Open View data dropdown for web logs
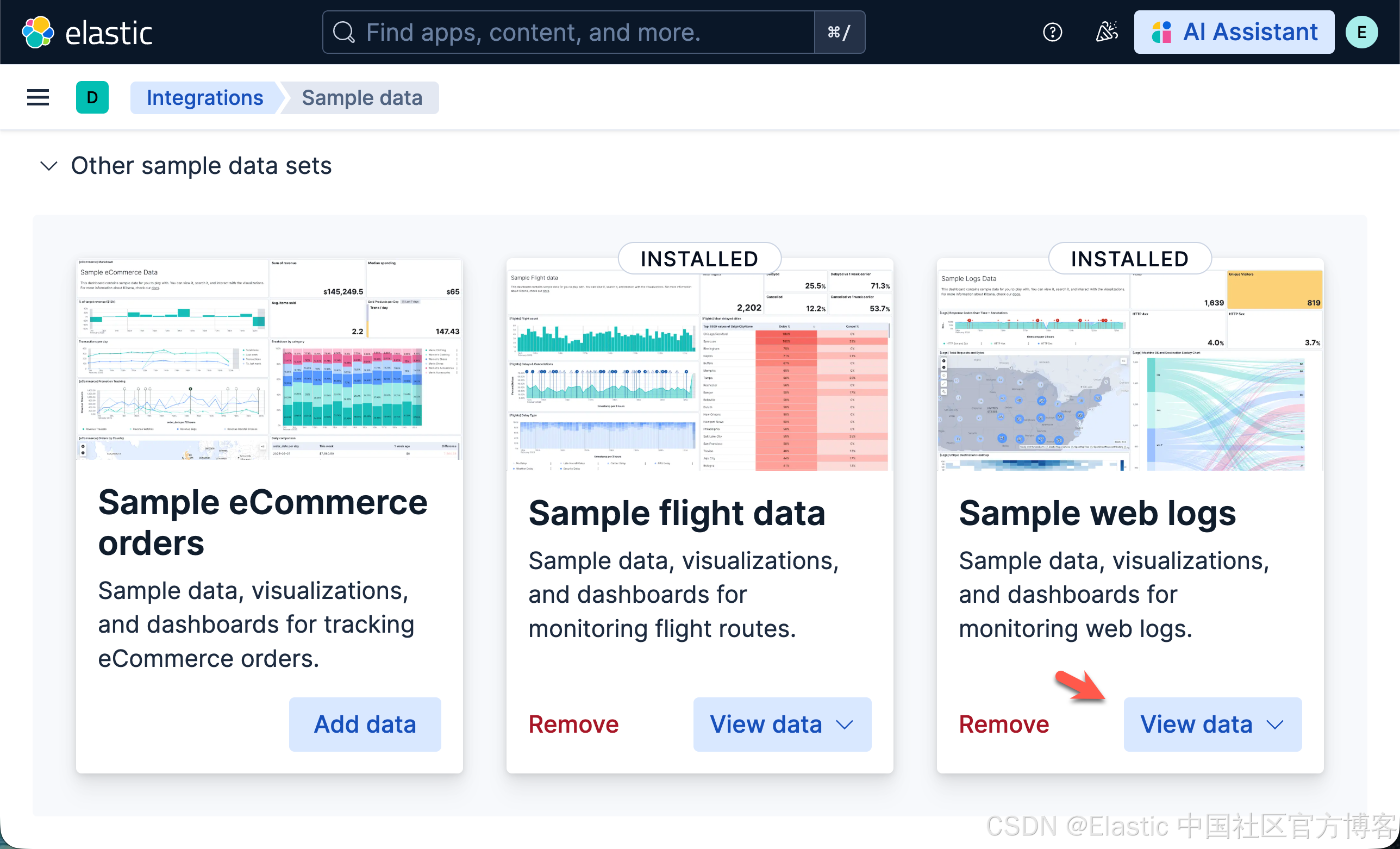The image size is (1400, 849). point(1212,724)
